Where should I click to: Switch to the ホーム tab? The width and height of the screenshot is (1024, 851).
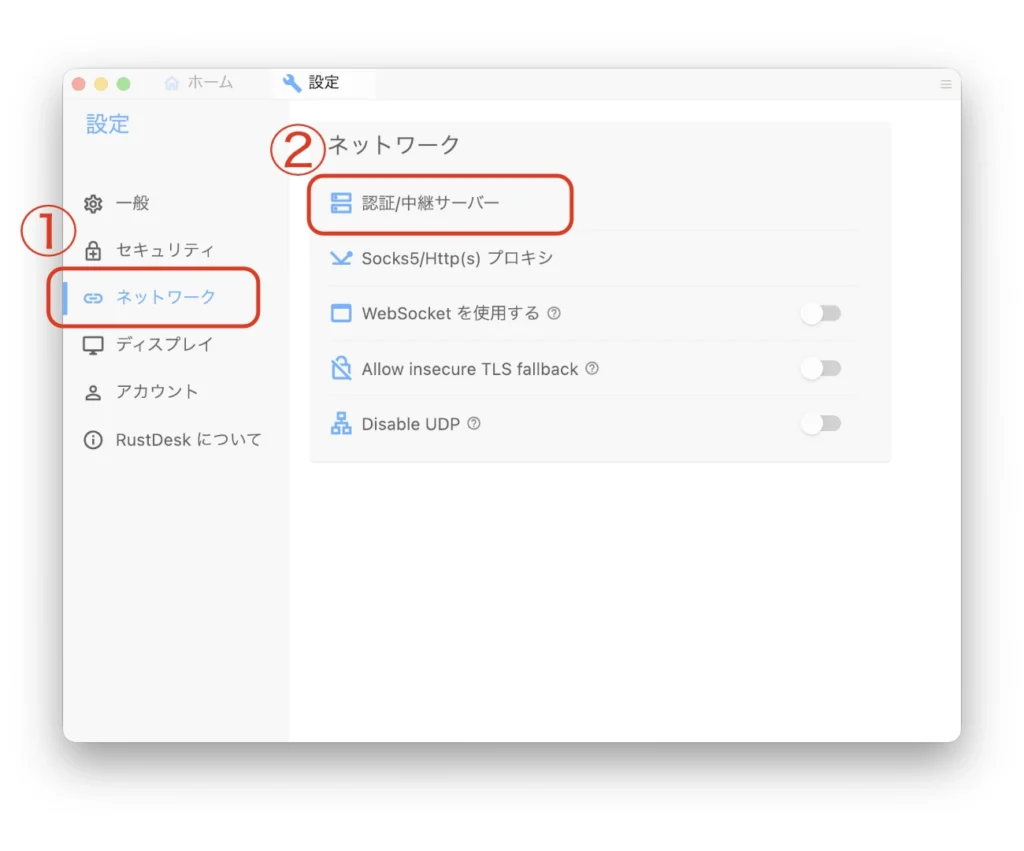(x=199, y=83)
